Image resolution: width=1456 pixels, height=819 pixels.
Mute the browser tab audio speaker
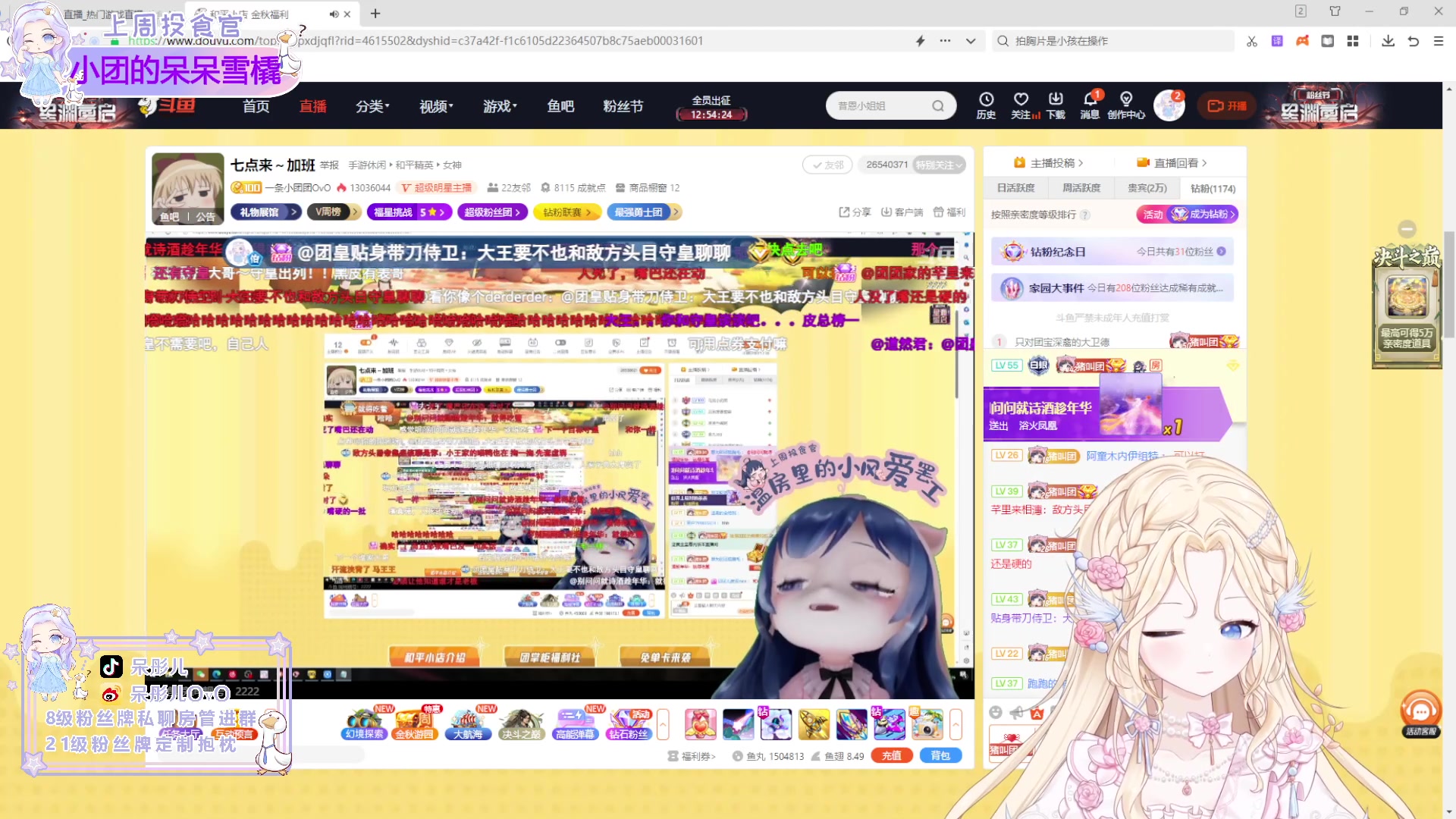pos(334,14)
